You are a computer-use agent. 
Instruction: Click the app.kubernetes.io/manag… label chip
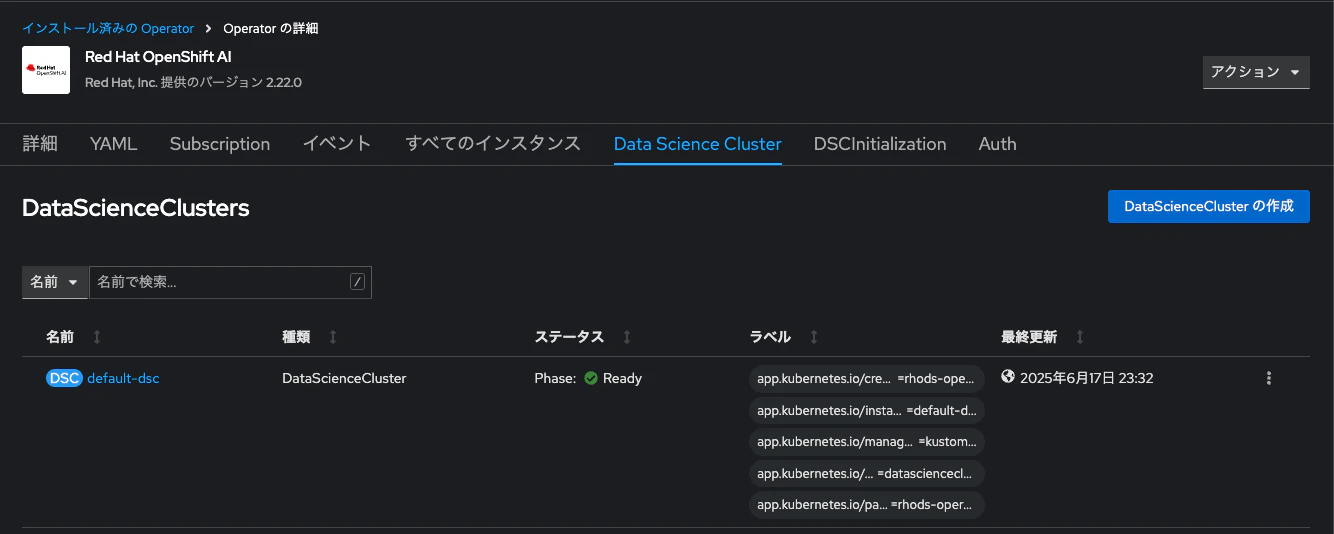(866, 441)
